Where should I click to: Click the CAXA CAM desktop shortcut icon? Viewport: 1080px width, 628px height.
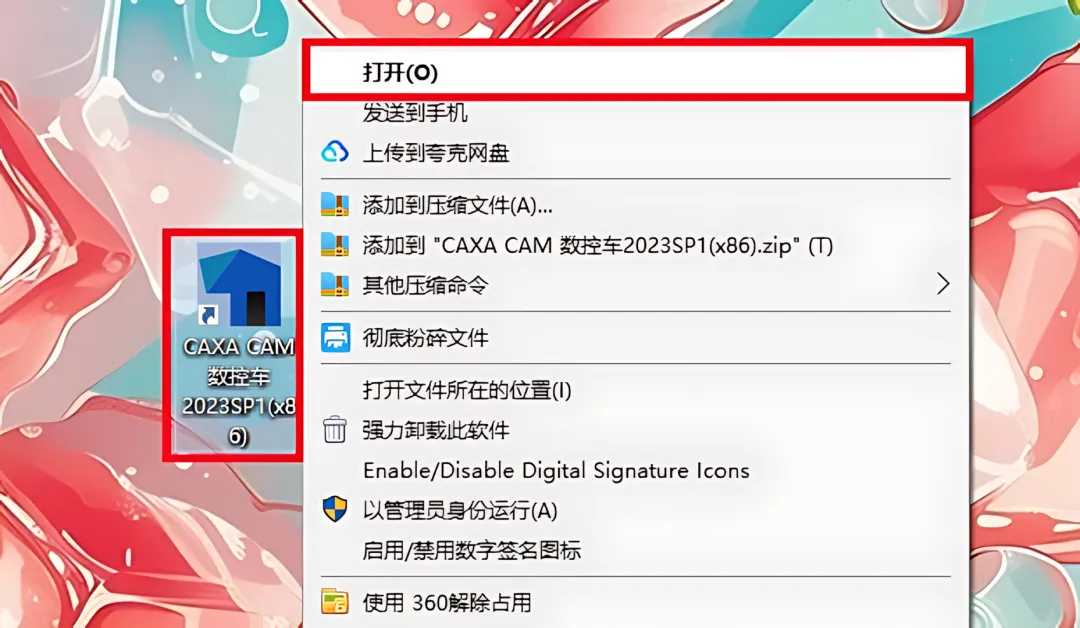[x=238, y=283]
